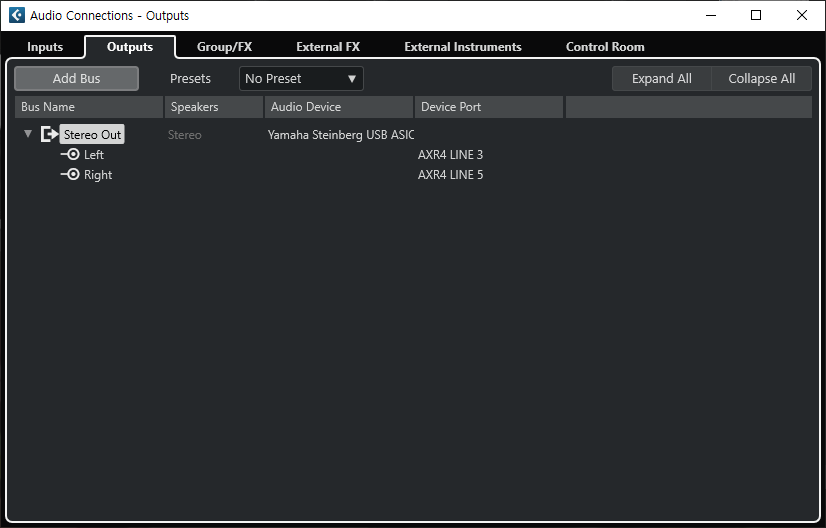Open the Group/FX tab
This screenshot has height=528, width=826.
pyautogui.click(x=224, y=47)
